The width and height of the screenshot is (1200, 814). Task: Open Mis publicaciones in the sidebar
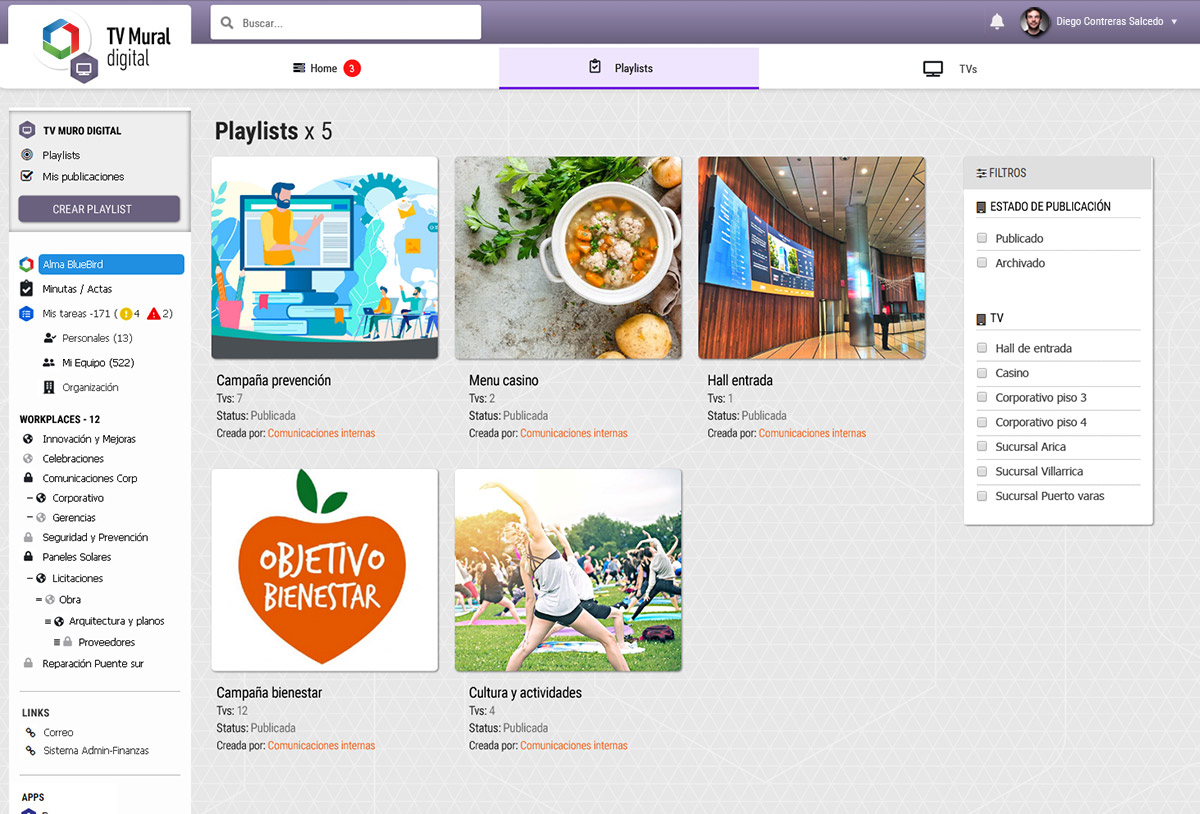pos(83,177)
